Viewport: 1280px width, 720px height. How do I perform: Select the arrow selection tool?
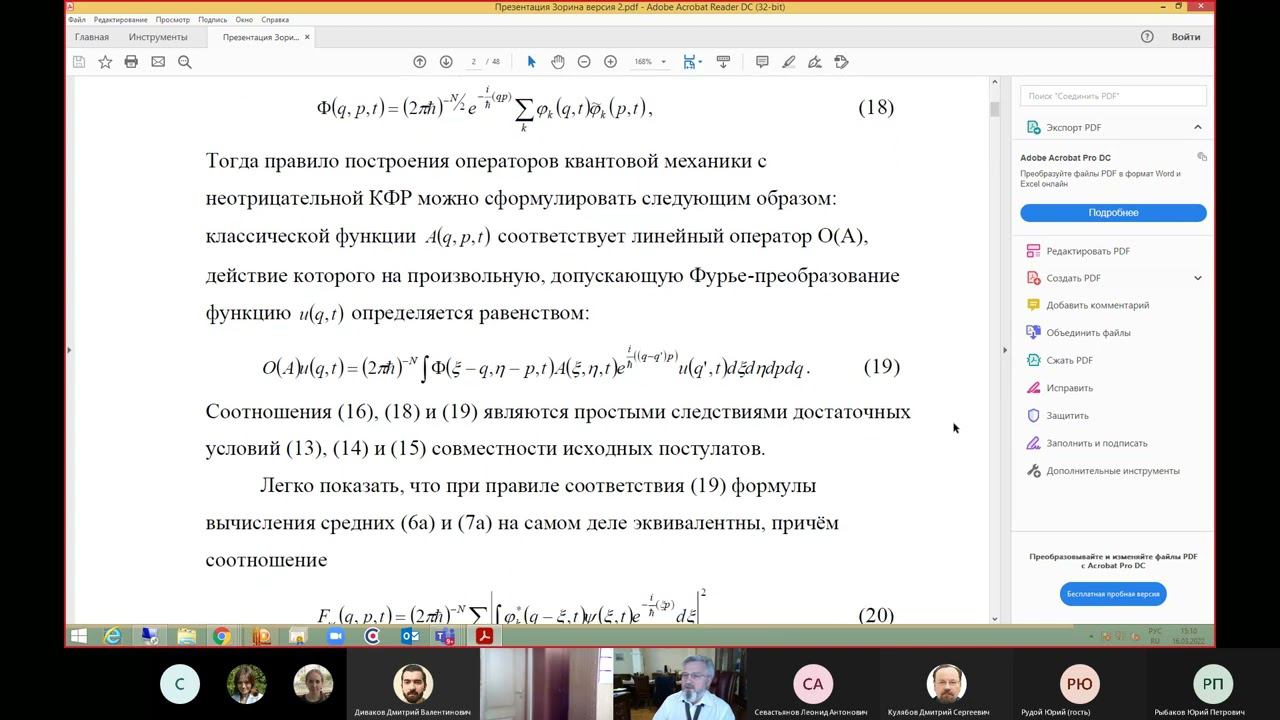pos(531,62)
